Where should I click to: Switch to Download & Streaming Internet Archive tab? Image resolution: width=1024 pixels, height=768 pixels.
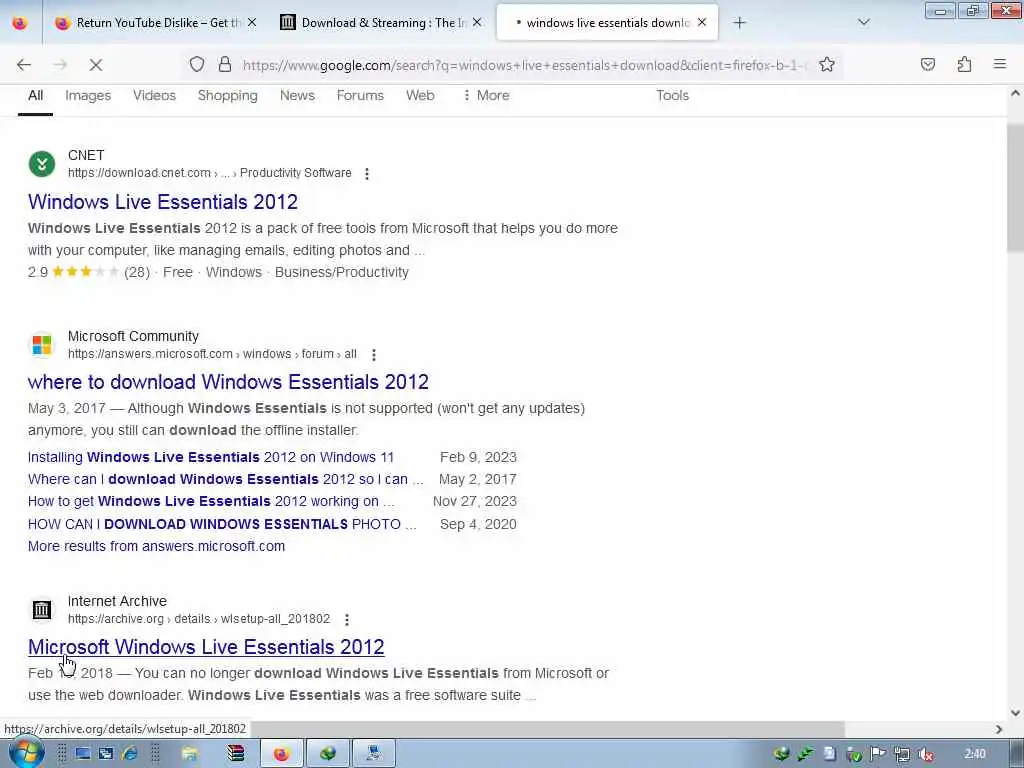point(381,23)
